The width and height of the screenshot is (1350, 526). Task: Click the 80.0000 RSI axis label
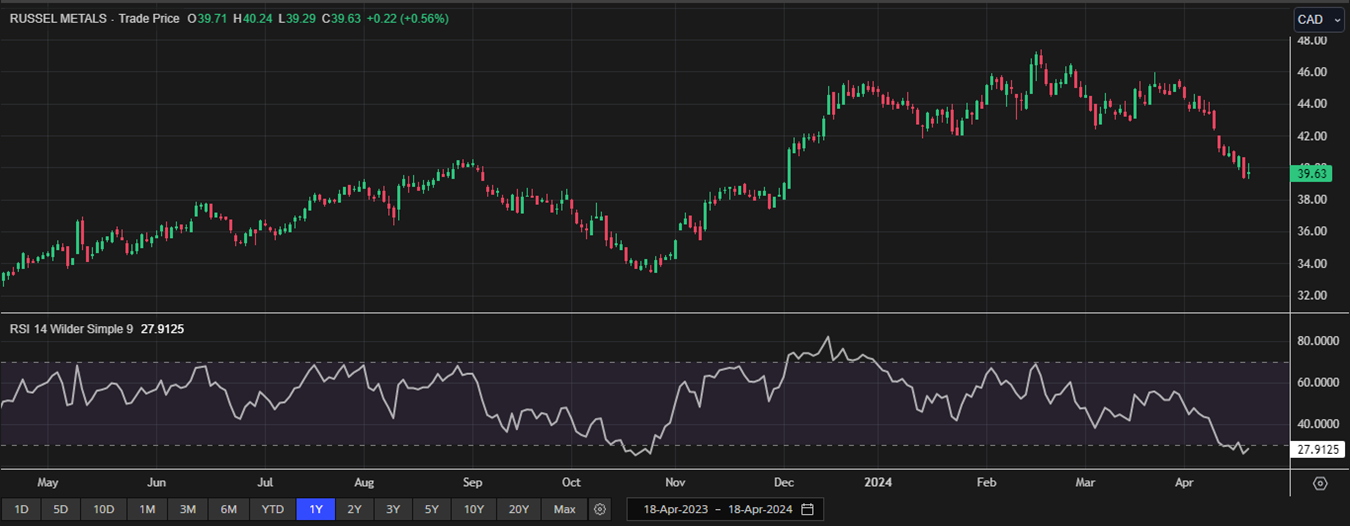[1317, 341]
